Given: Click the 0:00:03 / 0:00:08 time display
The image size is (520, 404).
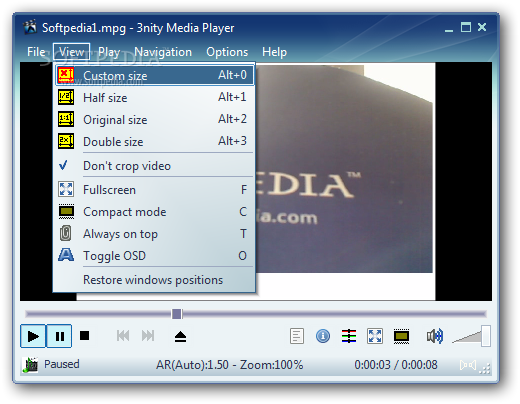Looking at the screenshot, I should coord(396,365).
